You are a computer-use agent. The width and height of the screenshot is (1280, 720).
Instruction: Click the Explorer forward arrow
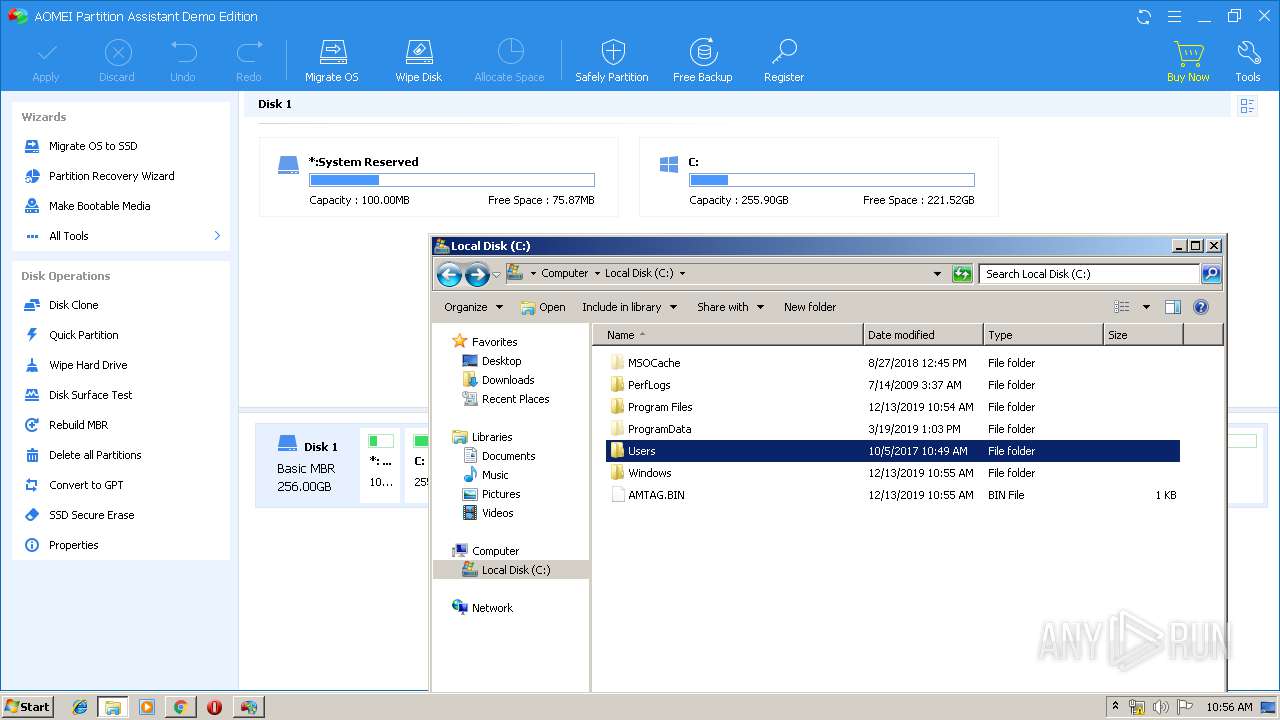[477, 274]
